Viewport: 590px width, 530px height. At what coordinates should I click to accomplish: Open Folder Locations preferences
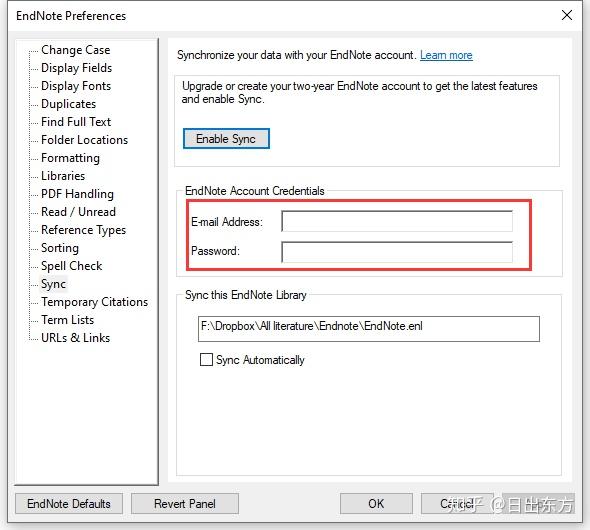pyautogui.click(x=85, y=140)
